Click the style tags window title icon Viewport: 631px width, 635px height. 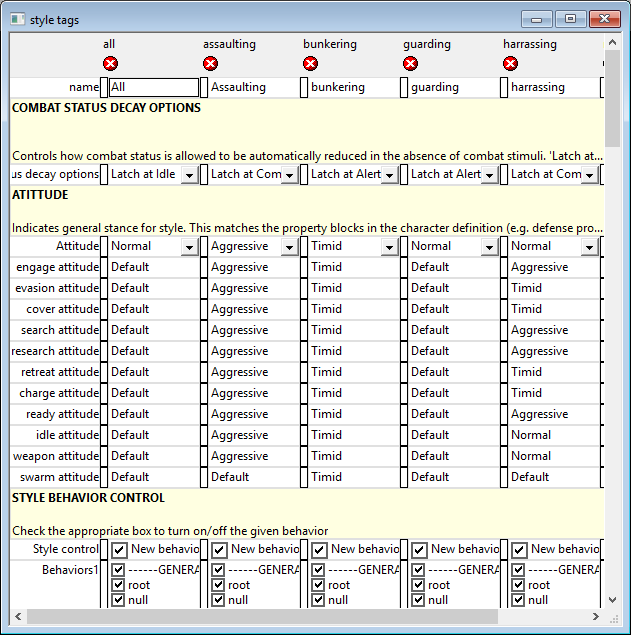point(17,19)
